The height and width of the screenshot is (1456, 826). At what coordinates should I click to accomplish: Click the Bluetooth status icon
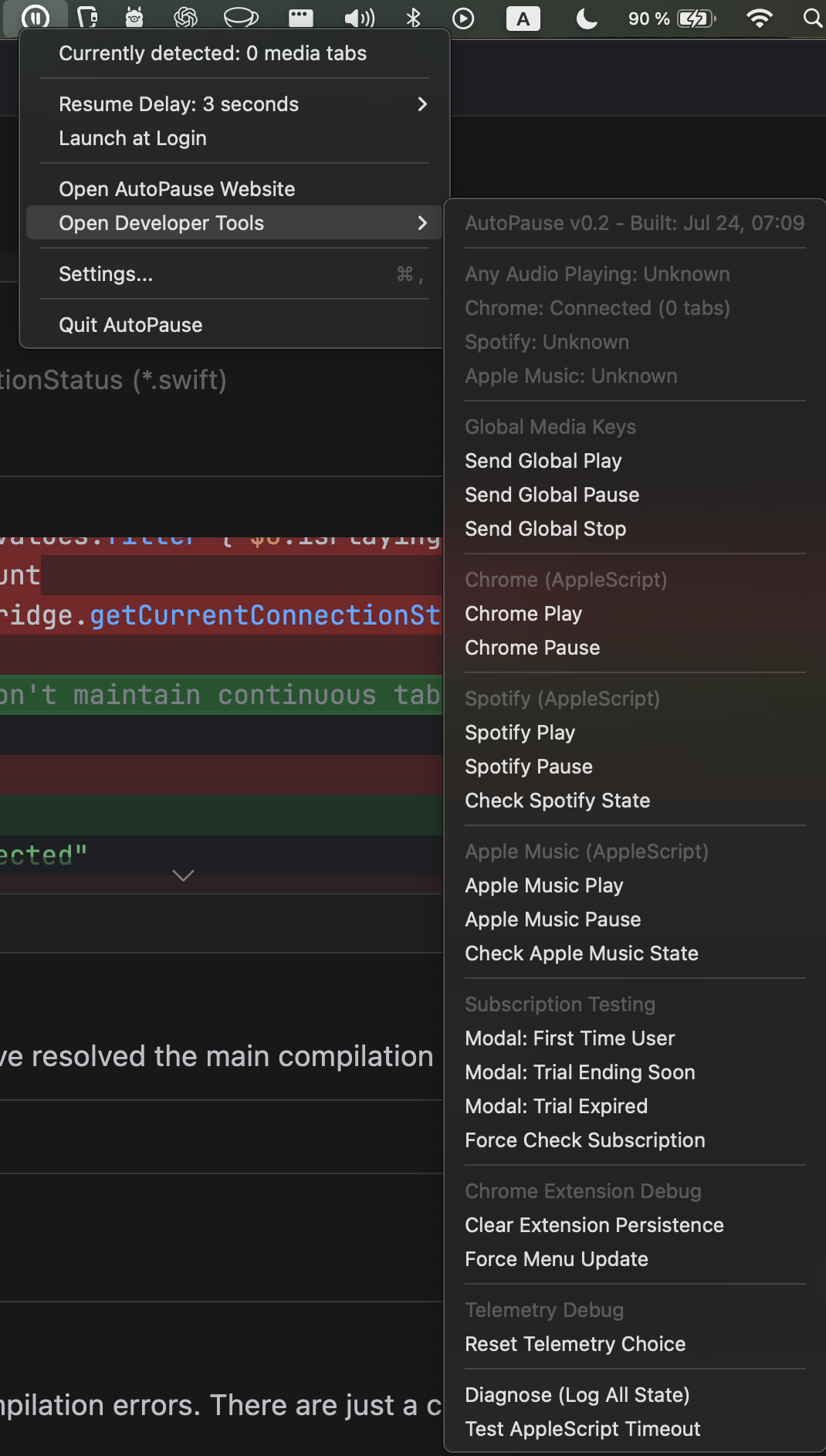[413, 18]
